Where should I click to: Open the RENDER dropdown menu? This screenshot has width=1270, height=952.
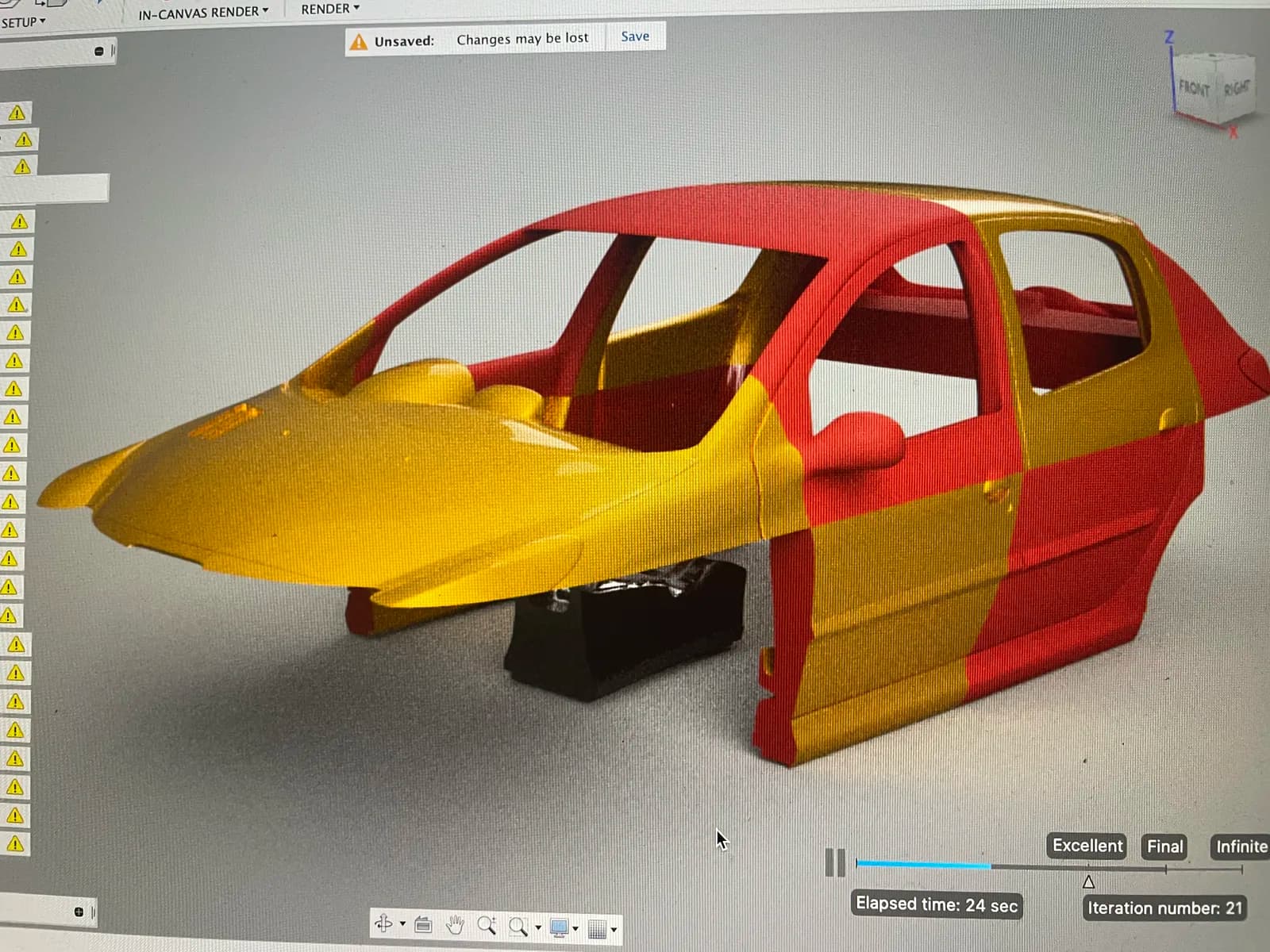click(x=330, y=9)
